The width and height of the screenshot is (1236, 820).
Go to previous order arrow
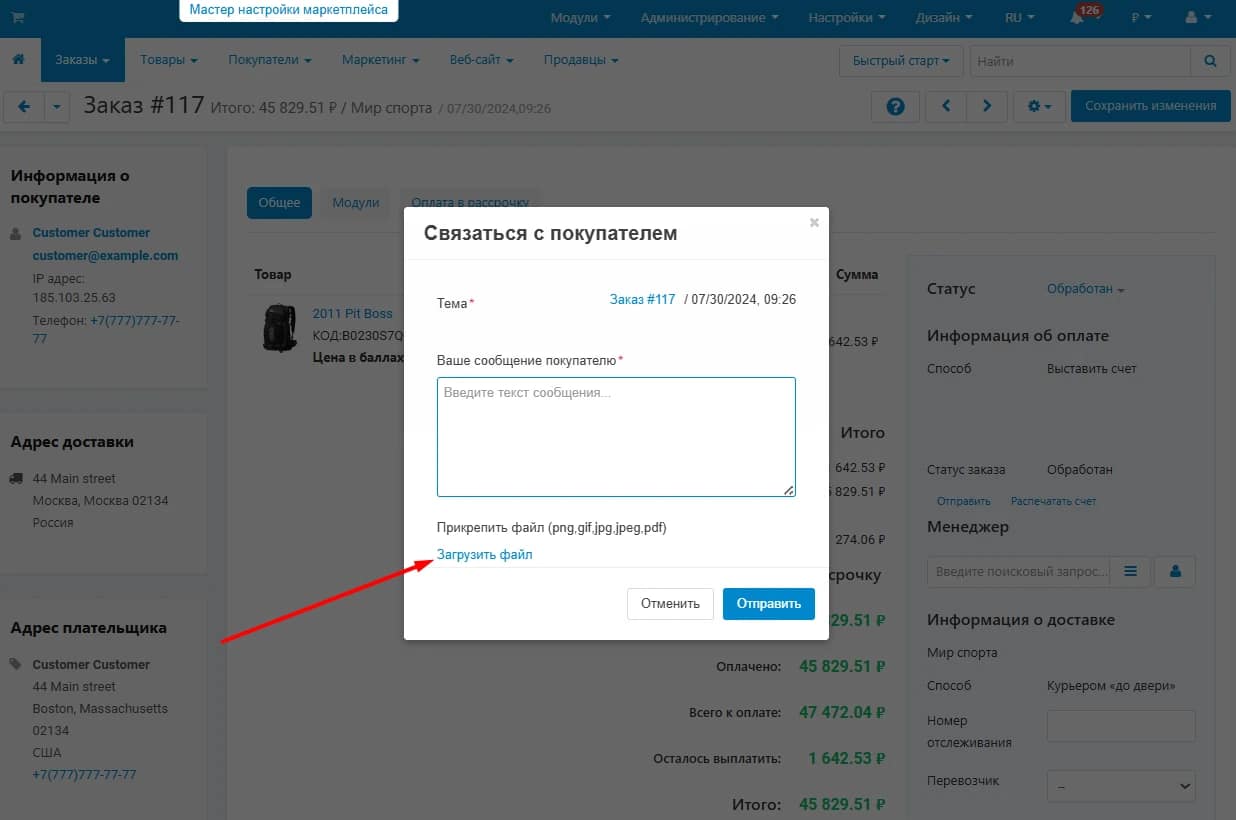[946, 106]
